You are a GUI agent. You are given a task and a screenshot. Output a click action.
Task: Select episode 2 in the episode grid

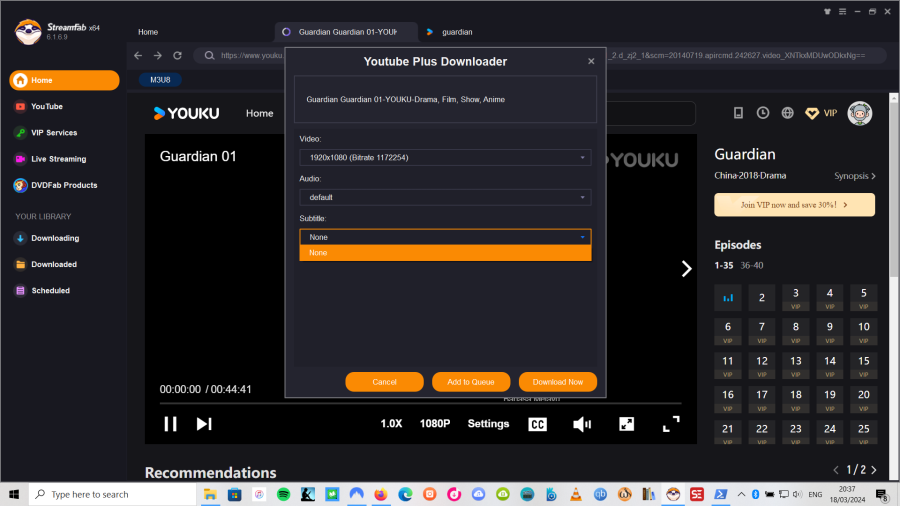pos(762,297)
